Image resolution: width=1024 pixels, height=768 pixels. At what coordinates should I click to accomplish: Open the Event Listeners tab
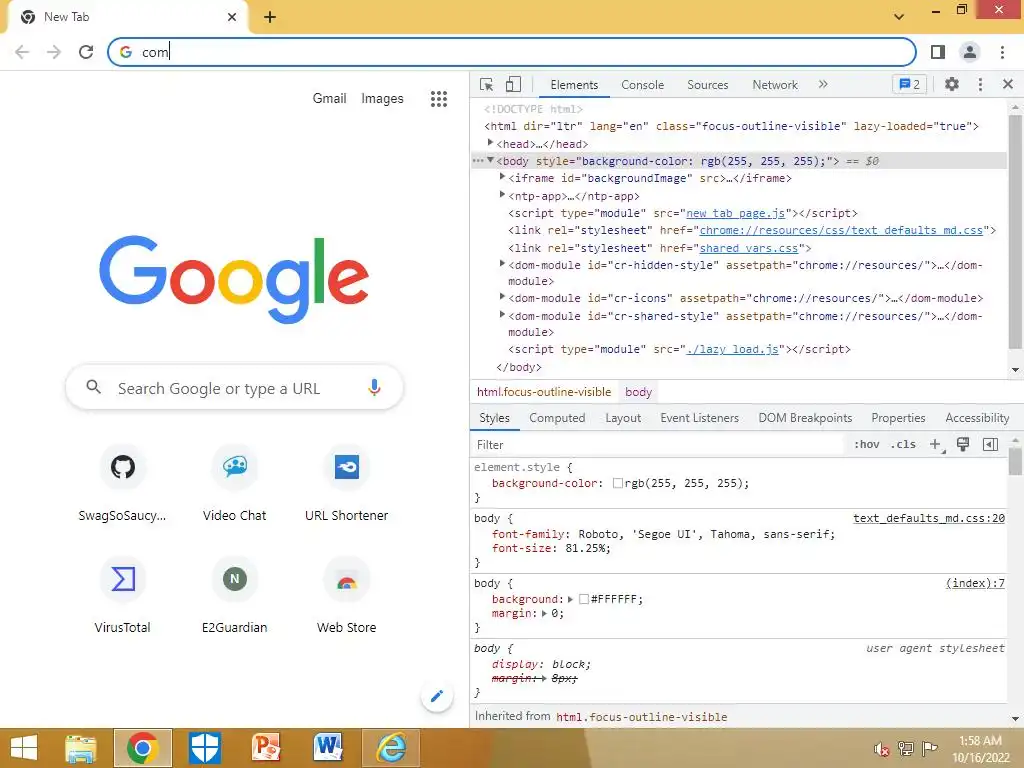[699, 418]
